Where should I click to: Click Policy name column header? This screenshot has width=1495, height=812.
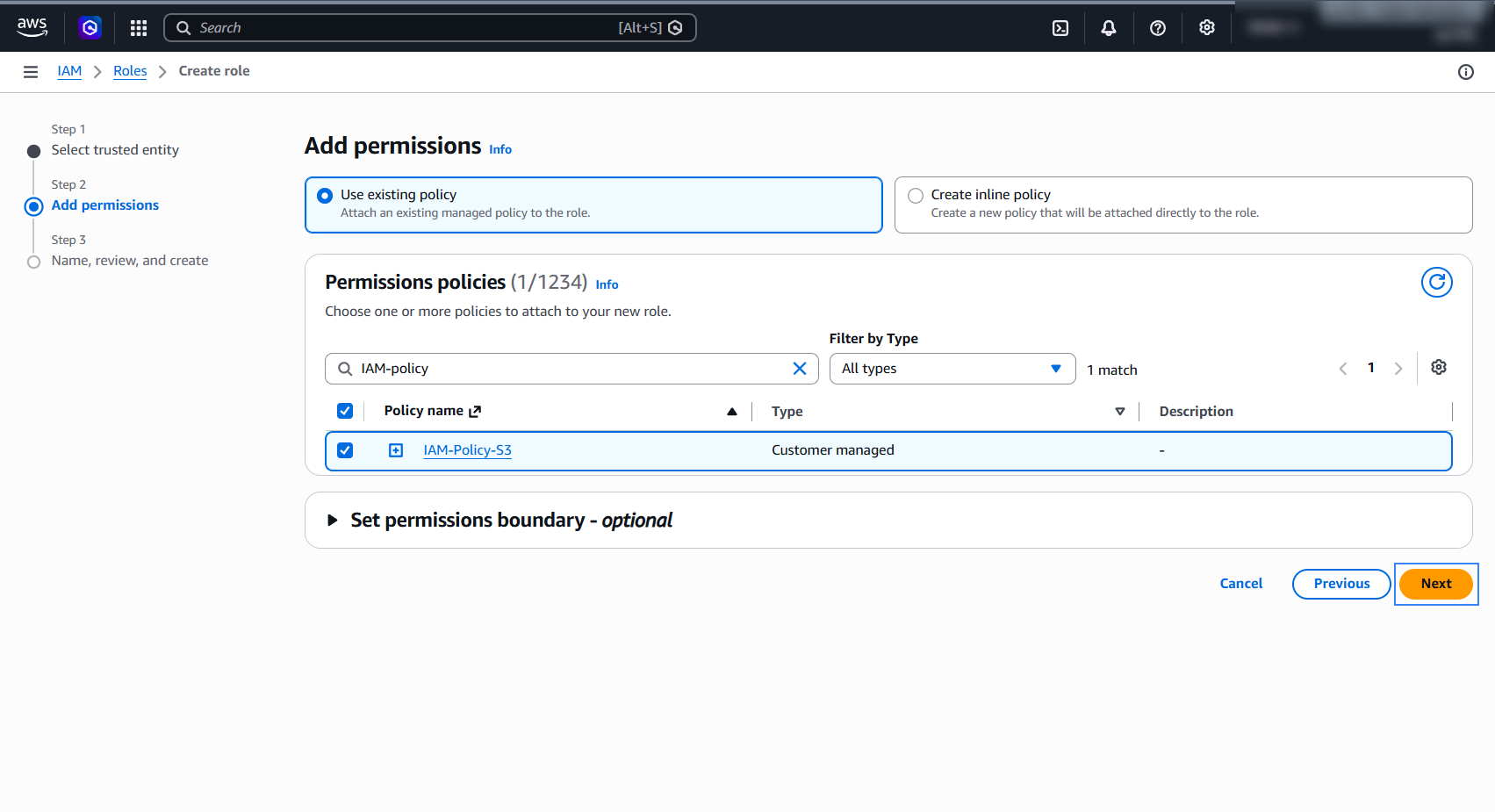(x=424, y=411)
